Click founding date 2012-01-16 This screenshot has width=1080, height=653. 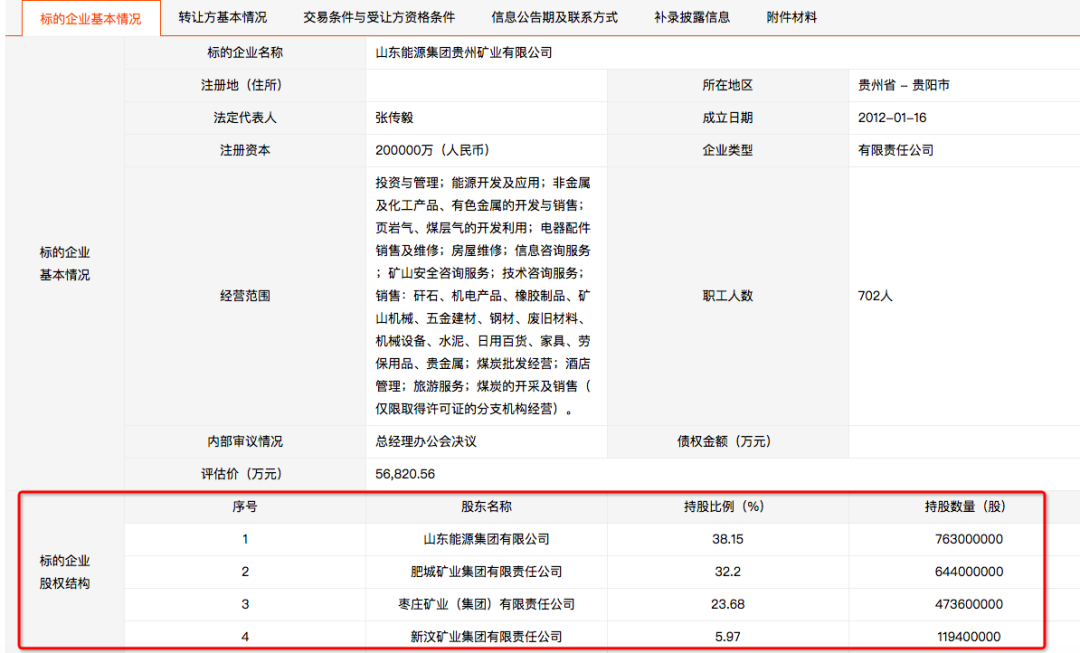pos(892,118)
